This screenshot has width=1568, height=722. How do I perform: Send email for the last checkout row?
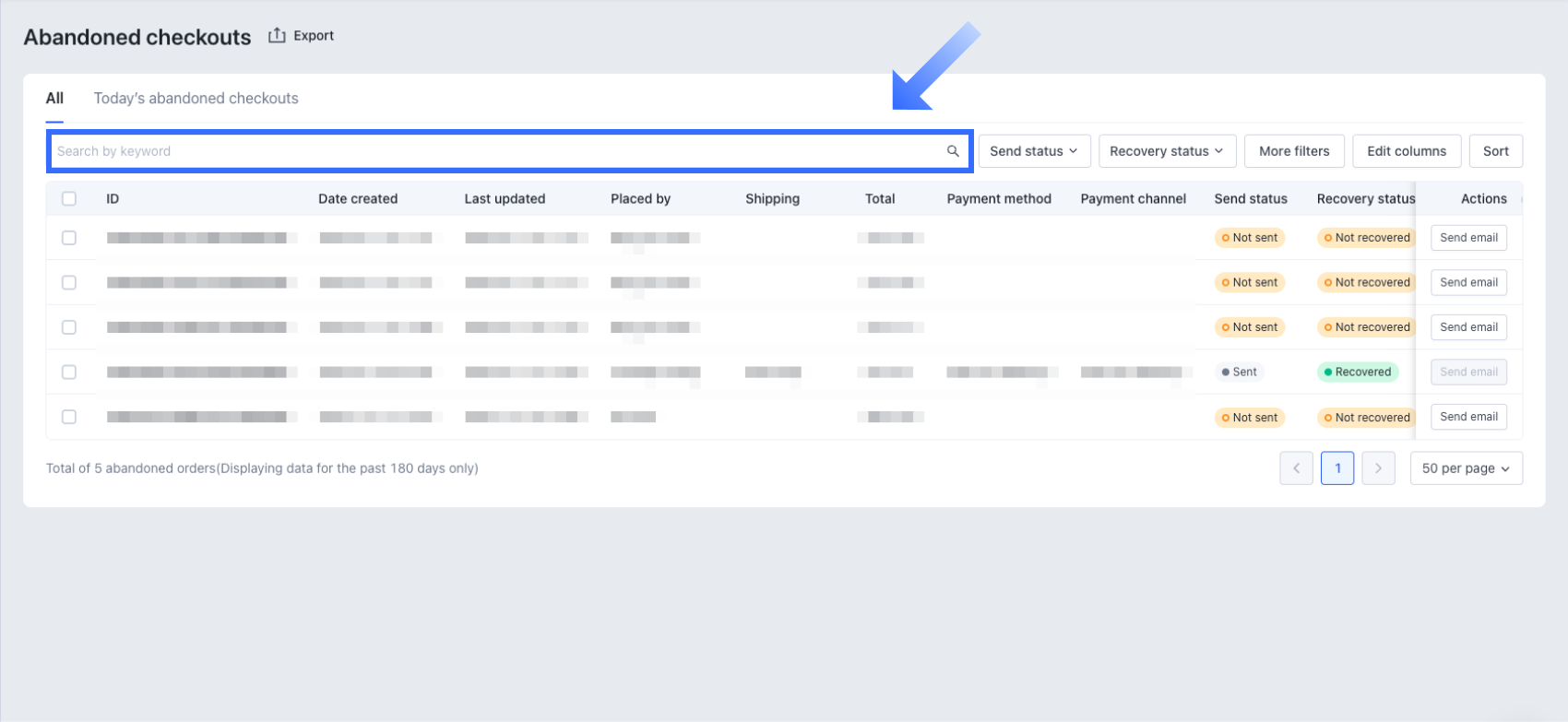point(1468,417)
